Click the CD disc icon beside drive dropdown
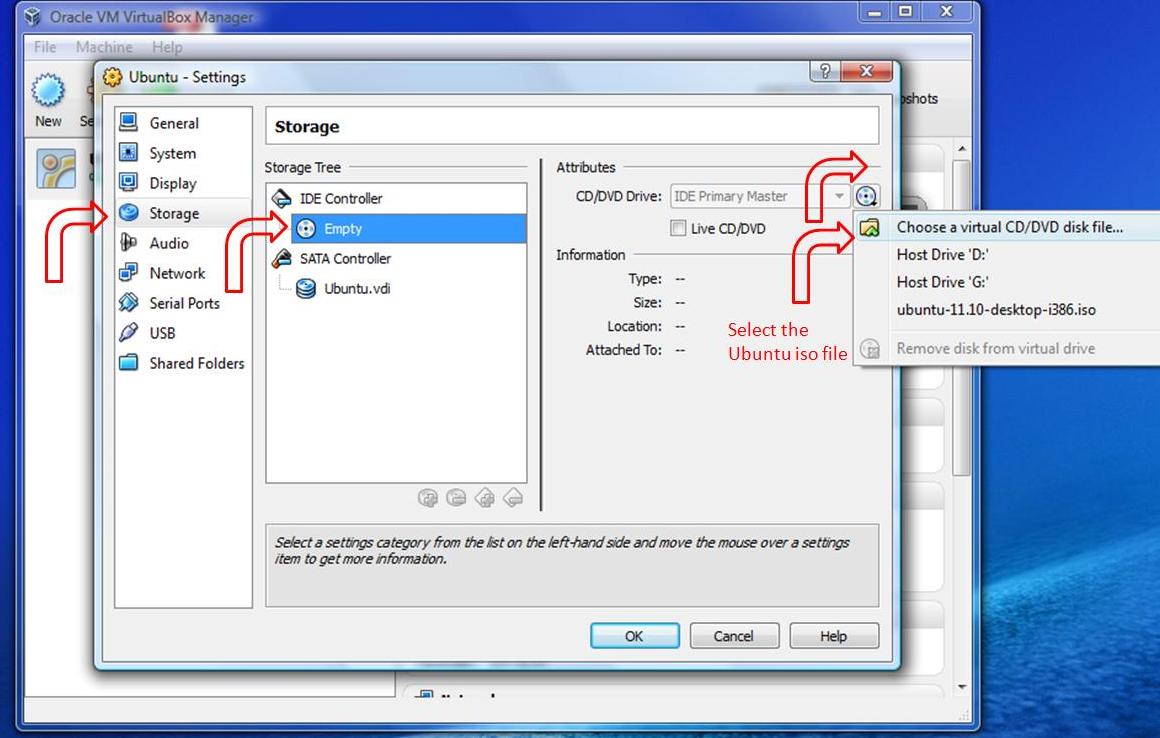This screenshot has height=738, width=1160. [866, 196]
